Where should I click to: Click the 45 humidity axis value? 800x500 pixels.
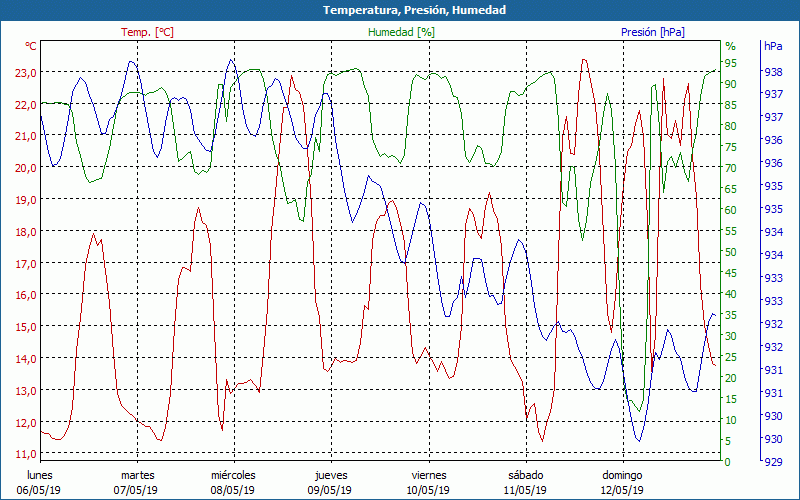click(731, 273)
